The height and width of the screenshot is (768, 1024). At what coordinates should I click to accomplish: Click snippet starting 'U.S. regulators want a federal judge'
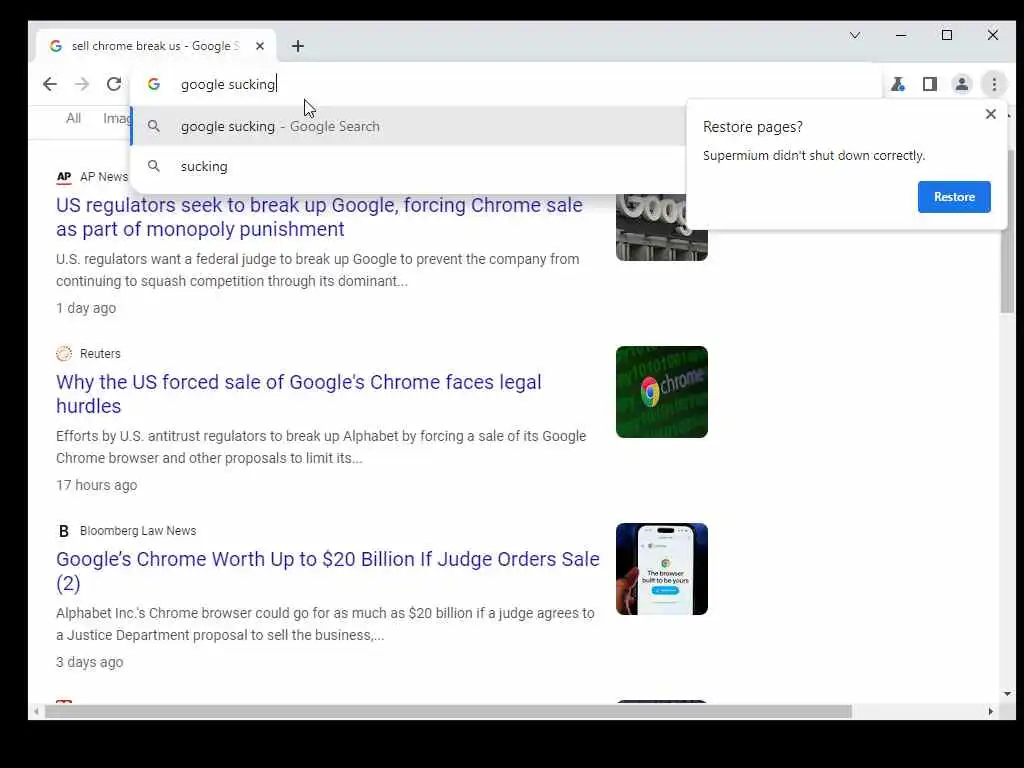click(317, 270)
